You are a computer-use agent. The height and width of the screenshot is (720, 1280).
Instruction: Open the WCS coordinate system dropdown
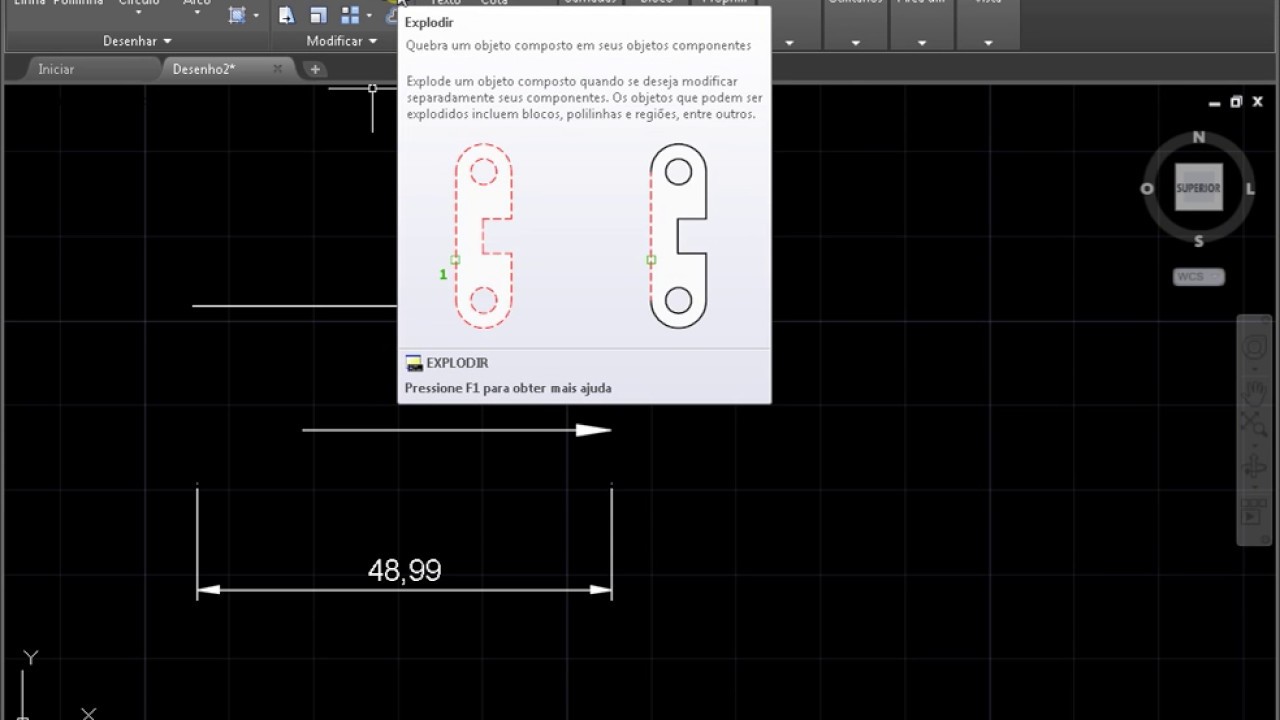point(1198,277)
